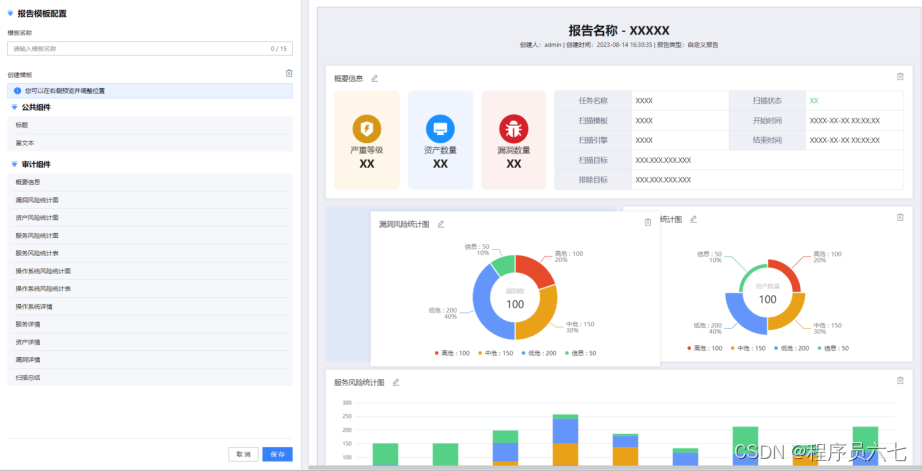Click the green XX scan status value

tap(814, 101)
